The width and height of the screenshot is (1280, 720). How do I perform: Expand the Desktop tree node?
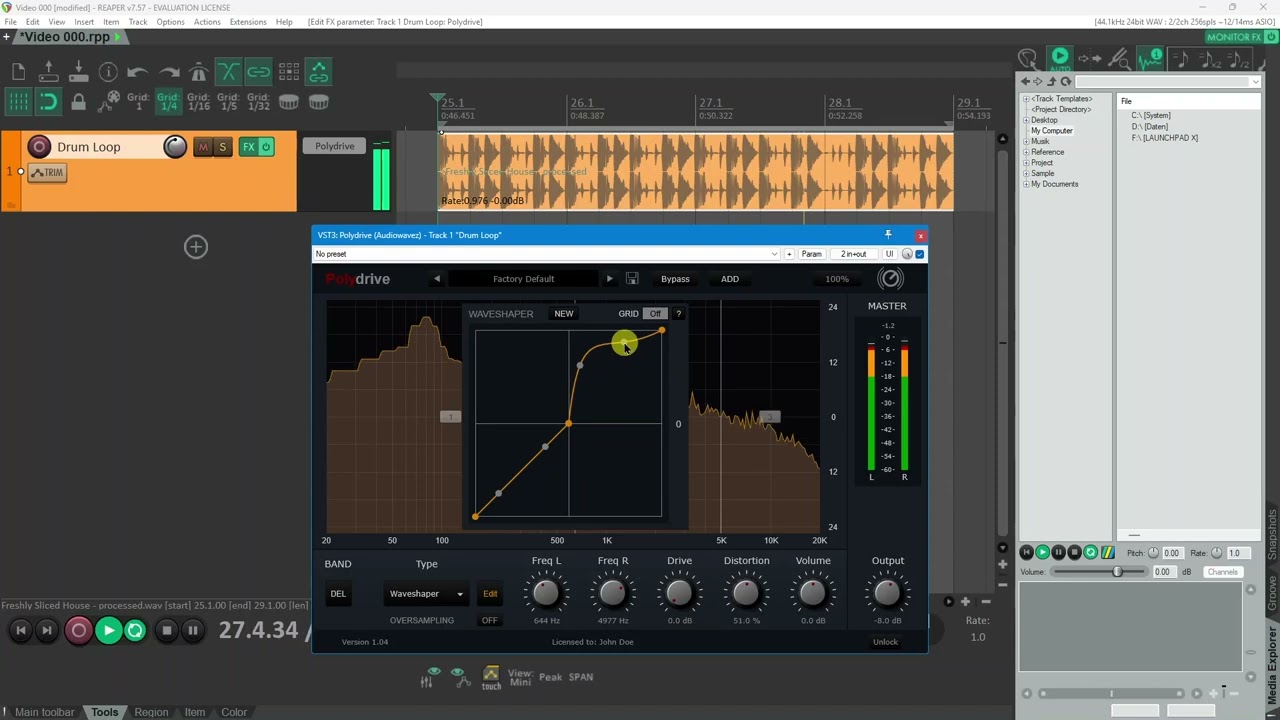coord(1025,120)
